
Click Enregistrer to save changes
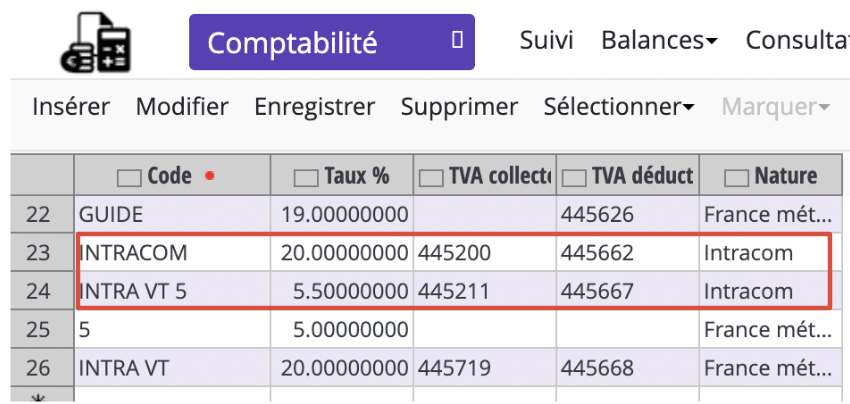(314, 107)
